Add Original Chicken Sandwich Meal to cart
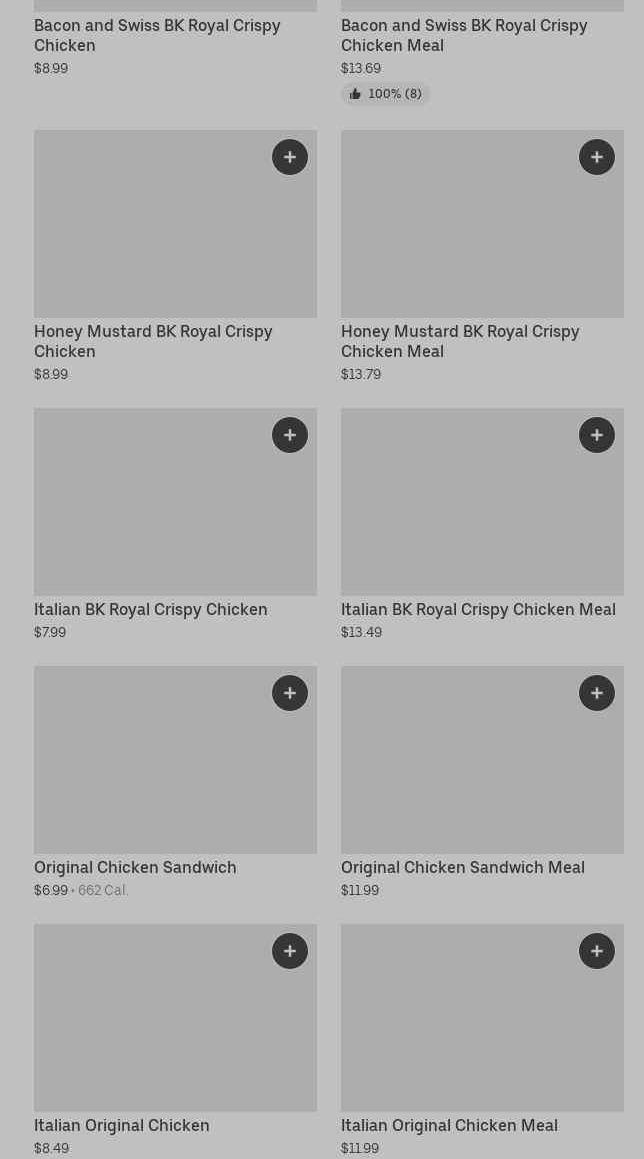The image size is (644, 1159). coord(597,693)
